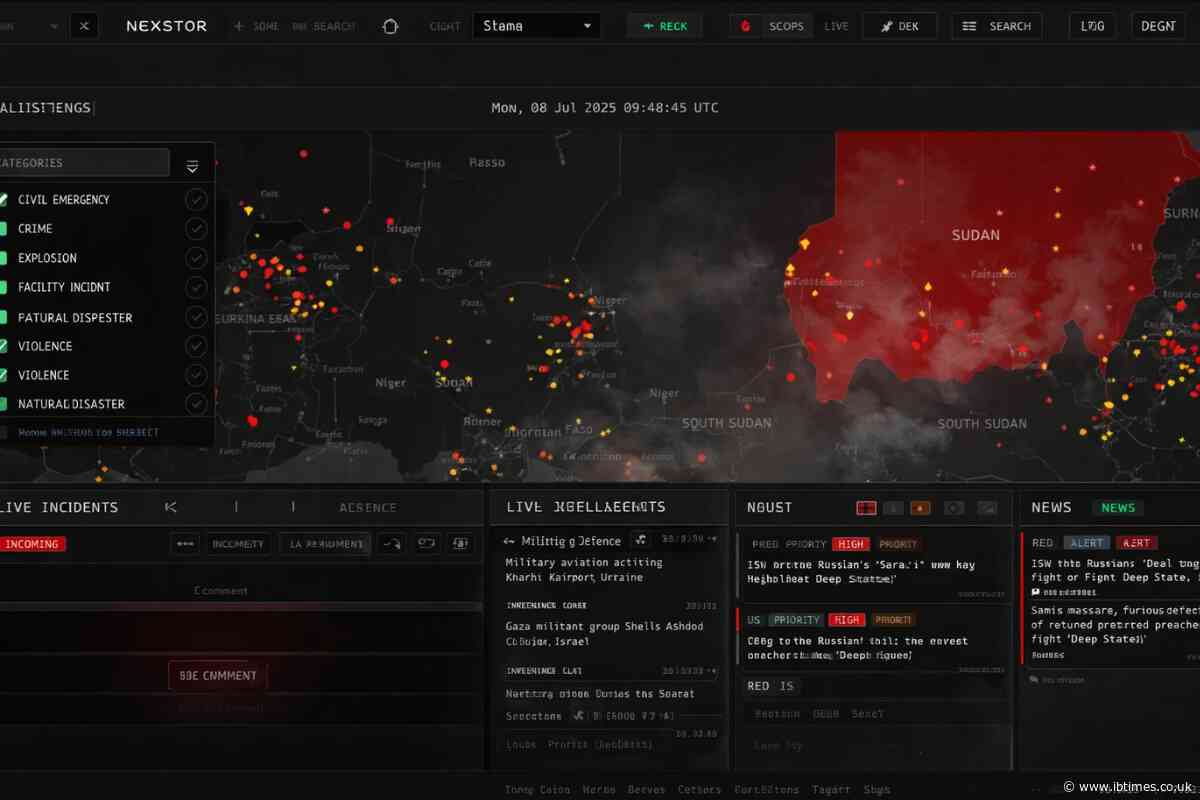Screen dimensions: 1200x800
Task: Click the green RECK button
Action: click(x=664, y=26)
